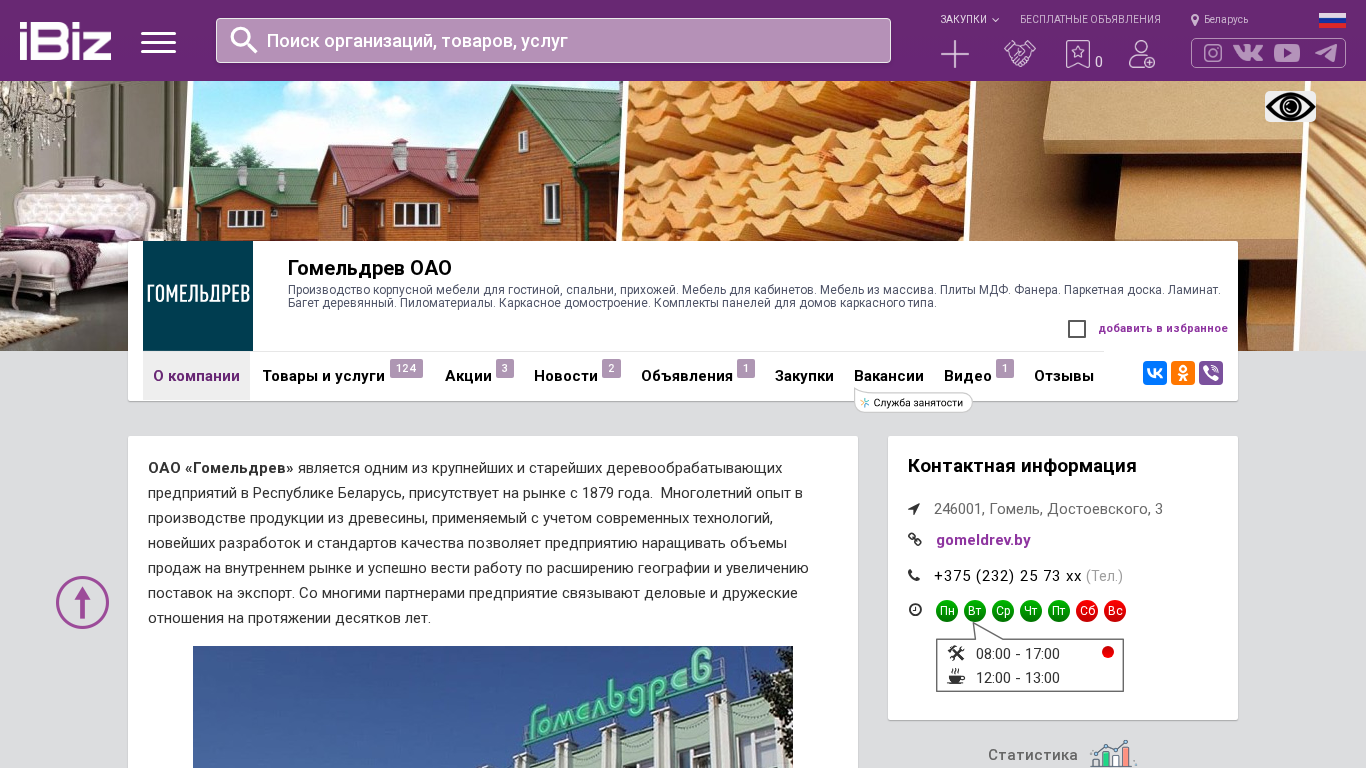Reveal the phone number +375 (232)

[1008, 576]
